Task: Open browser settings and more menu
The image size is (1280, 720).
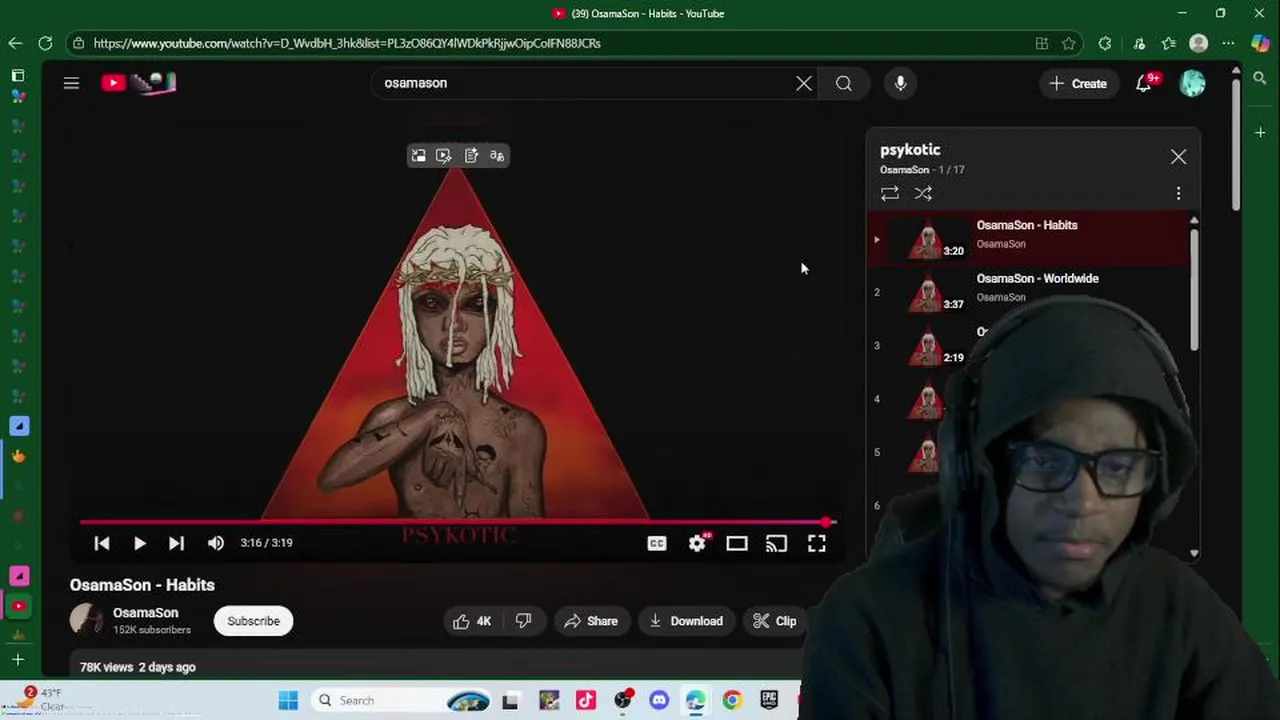Action: (x=1229, y=43)
